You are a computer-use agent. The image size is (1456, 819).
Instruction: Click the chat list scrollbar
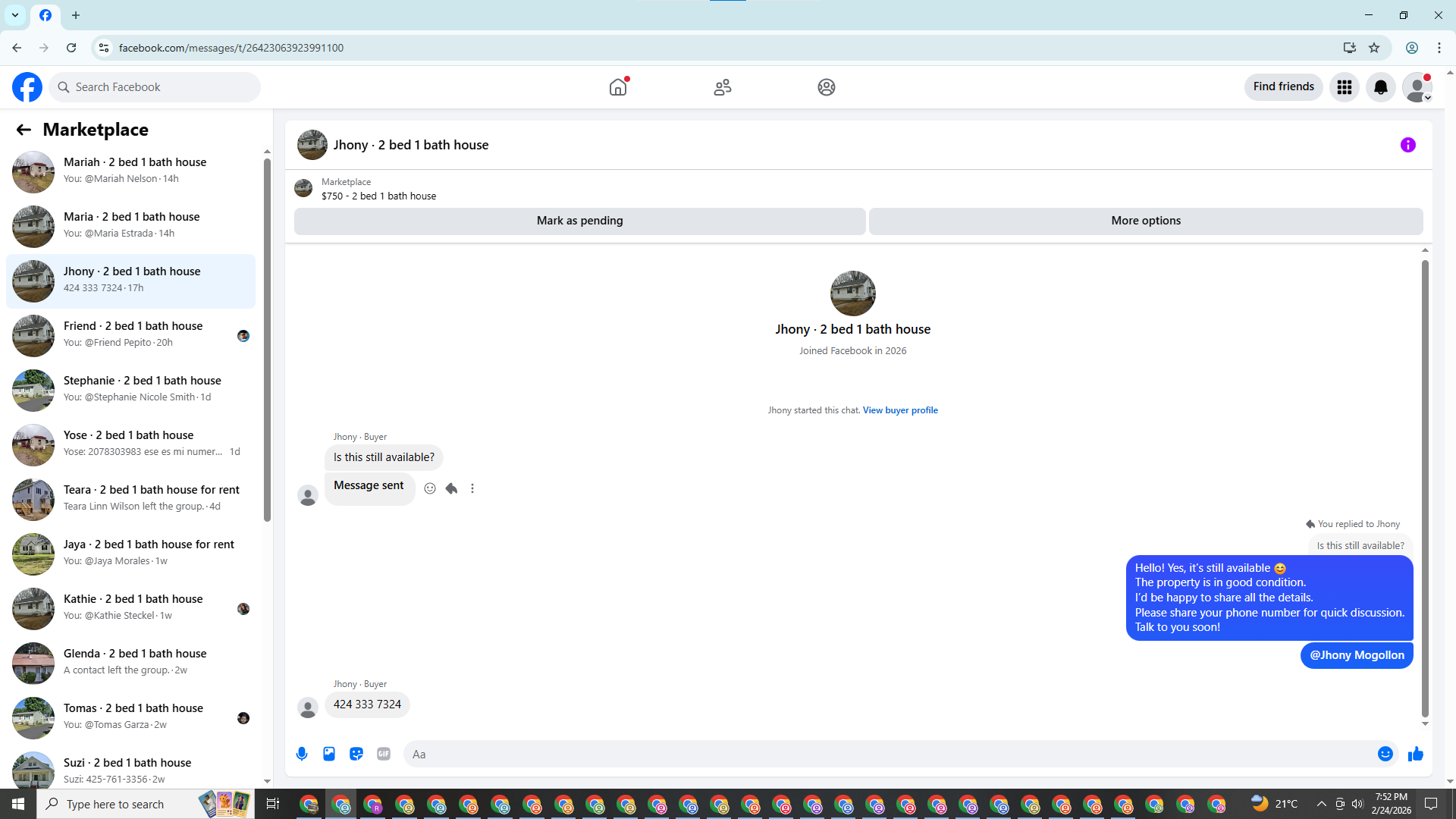click(x=267, y=341)
